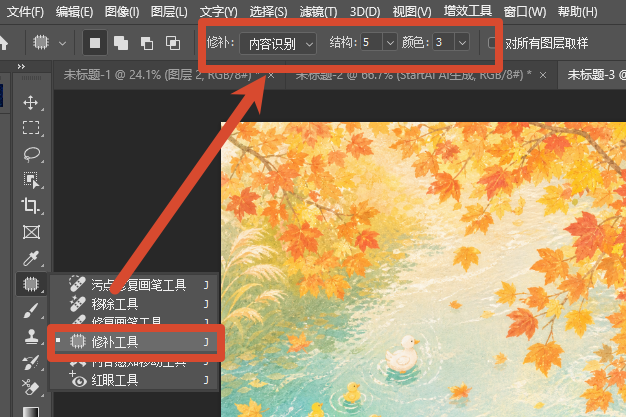Open the 3D(D) menu
626x417 pixels.
click(365, 12)
